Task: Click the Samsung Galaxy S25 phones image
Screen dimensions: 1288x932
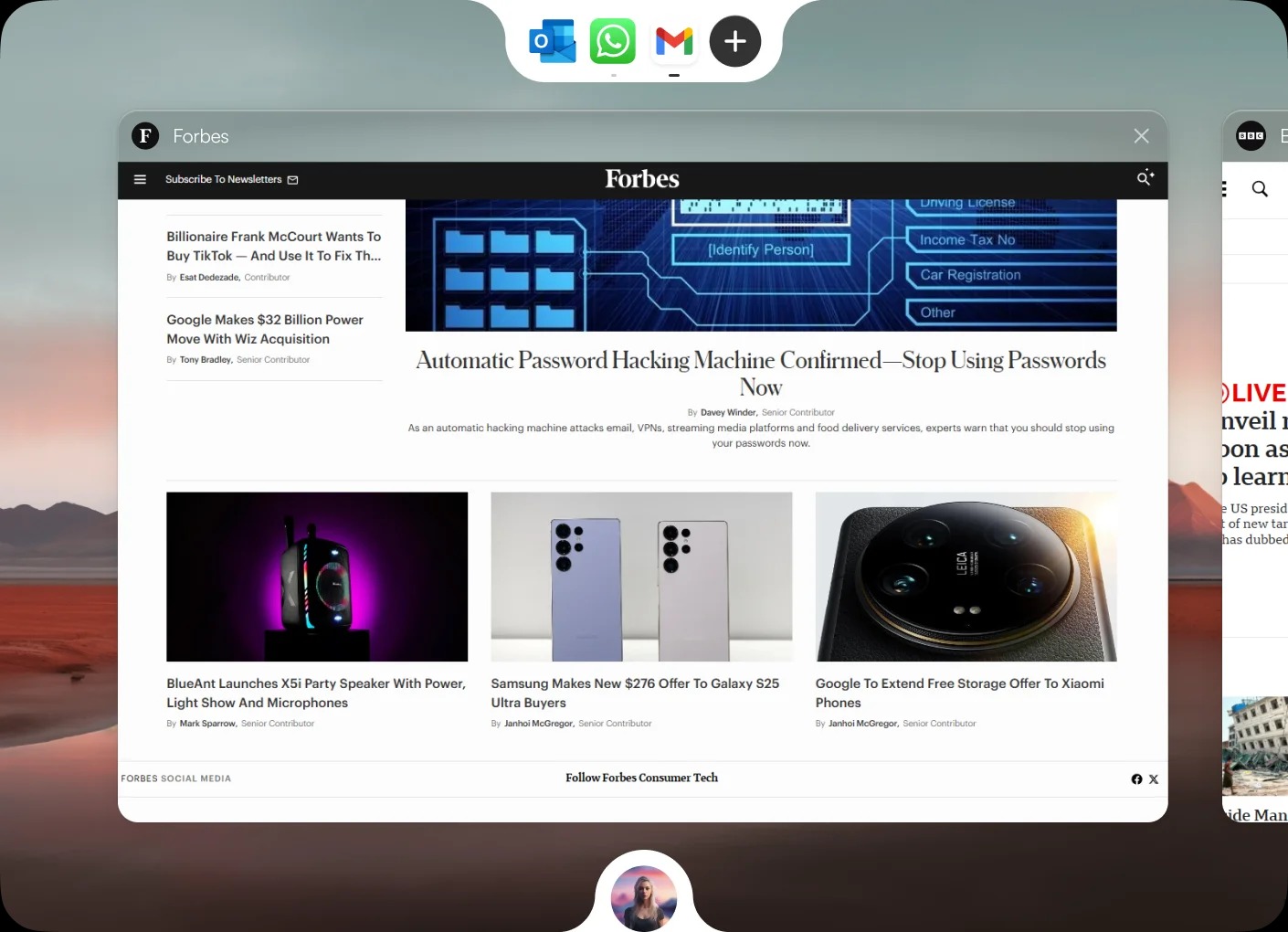Action: pos(641,577)
